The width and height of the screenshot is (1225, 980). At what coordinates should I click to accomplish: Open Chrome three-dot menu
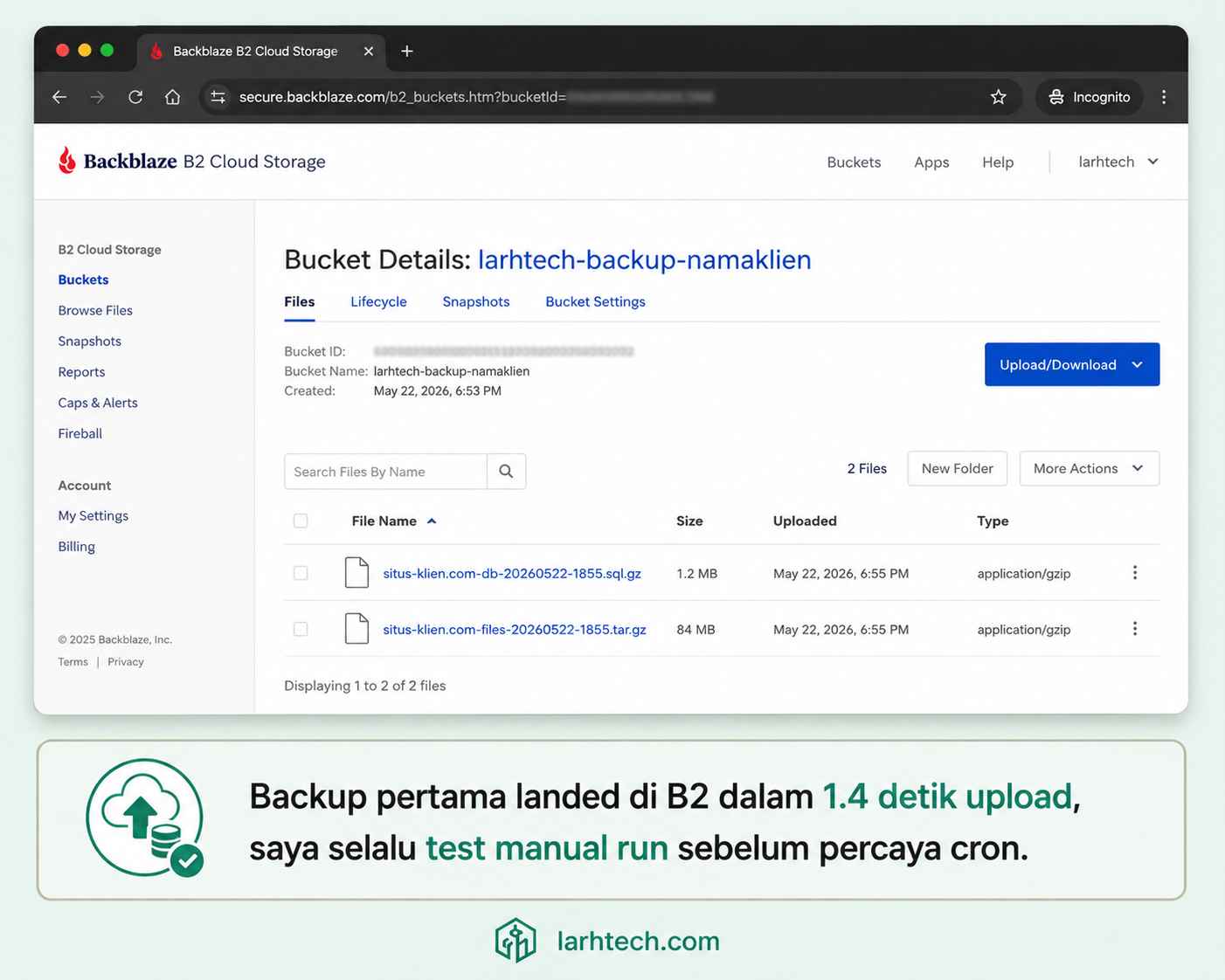point(1164,97)
